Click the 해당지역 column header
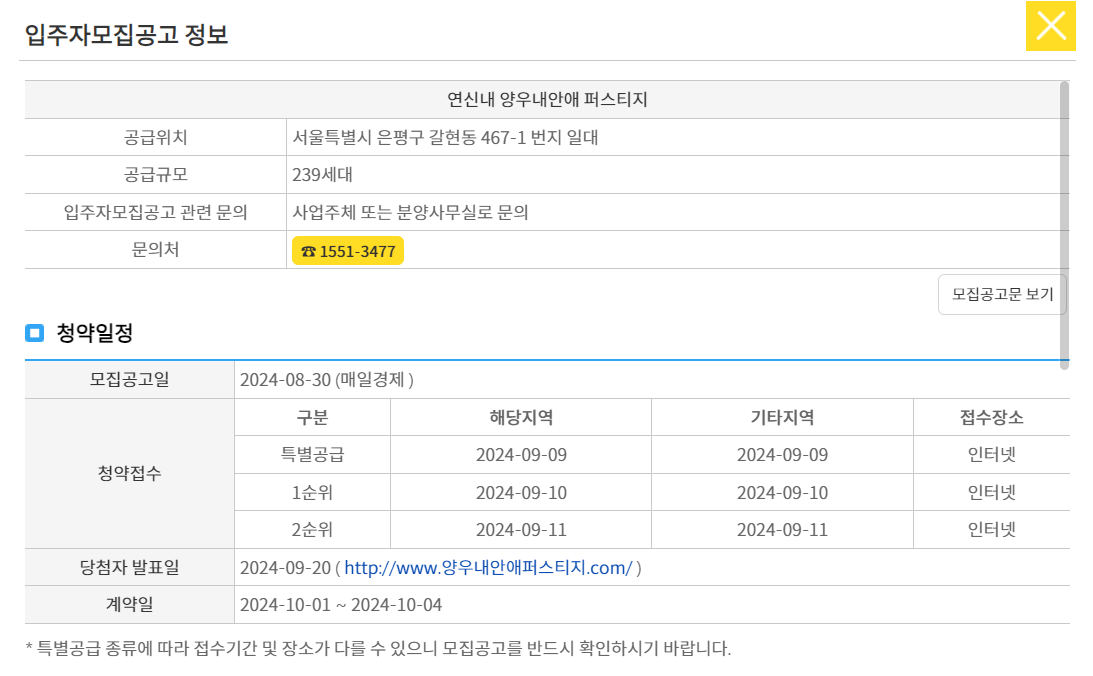The width and height of the screenshot is (1093, 676). point(520,417)
